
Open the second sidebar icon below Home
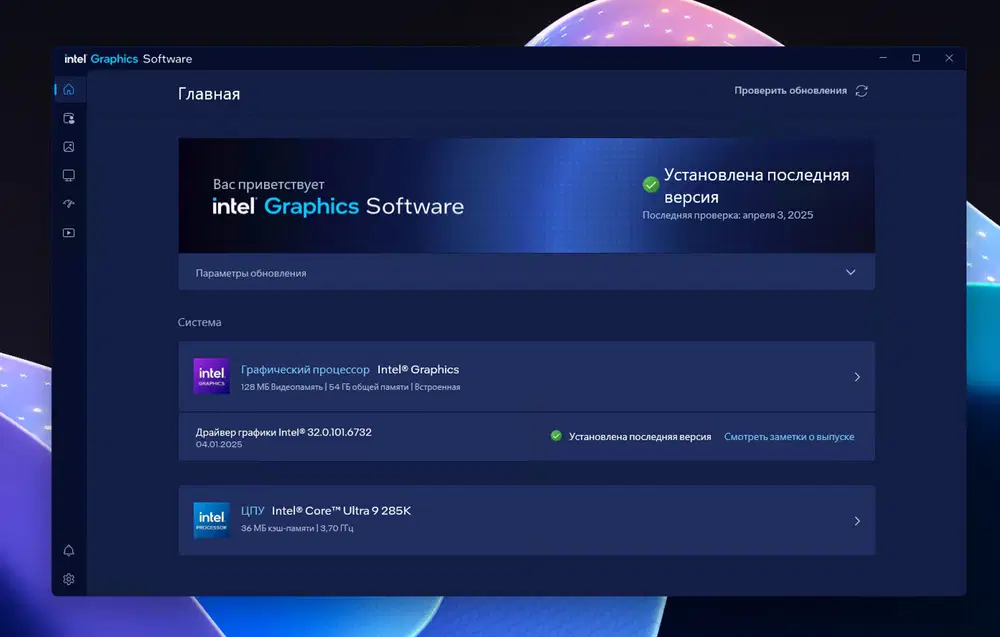[69, 119]
